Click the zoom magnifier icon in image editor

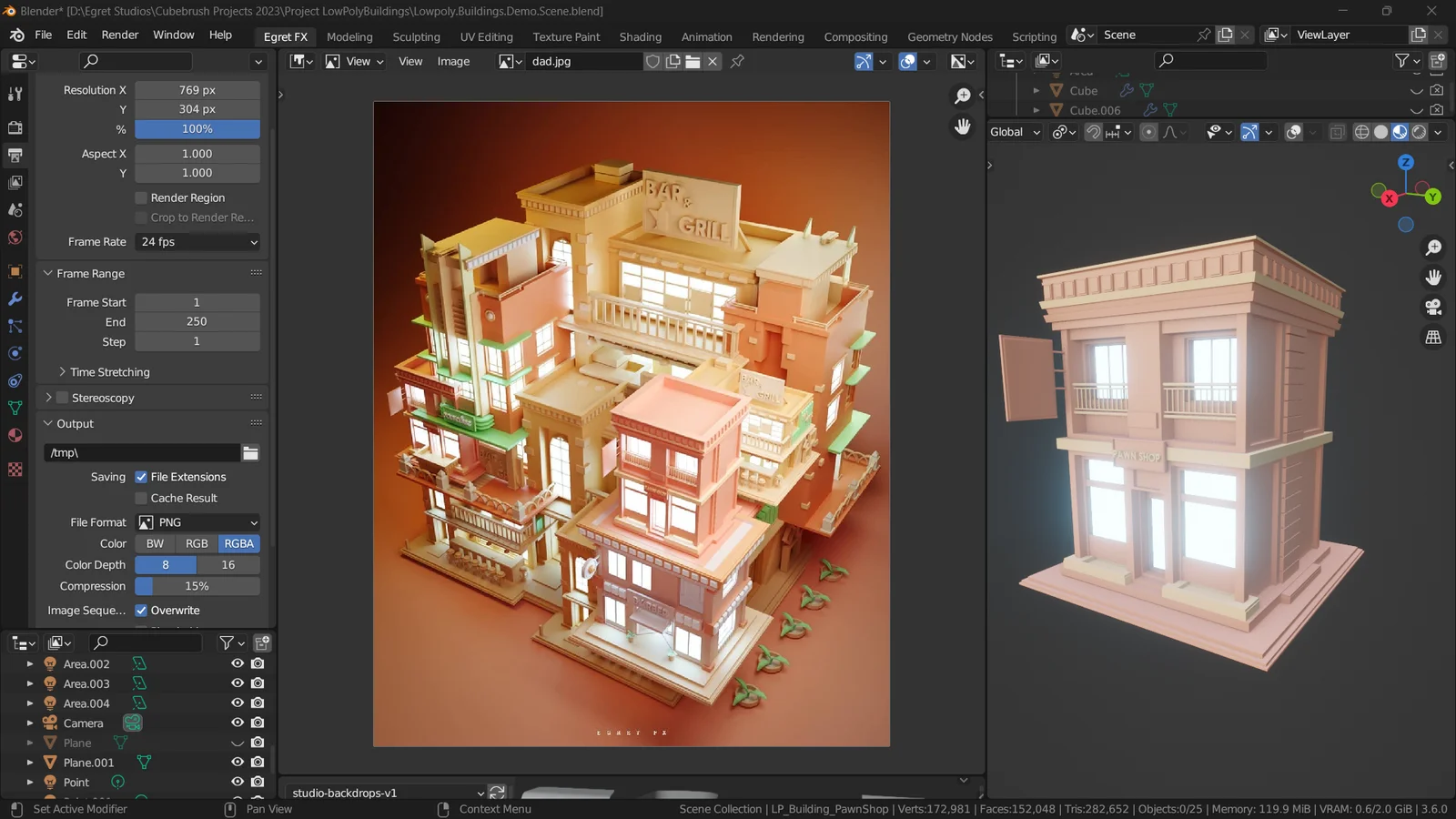coord(962,96)
